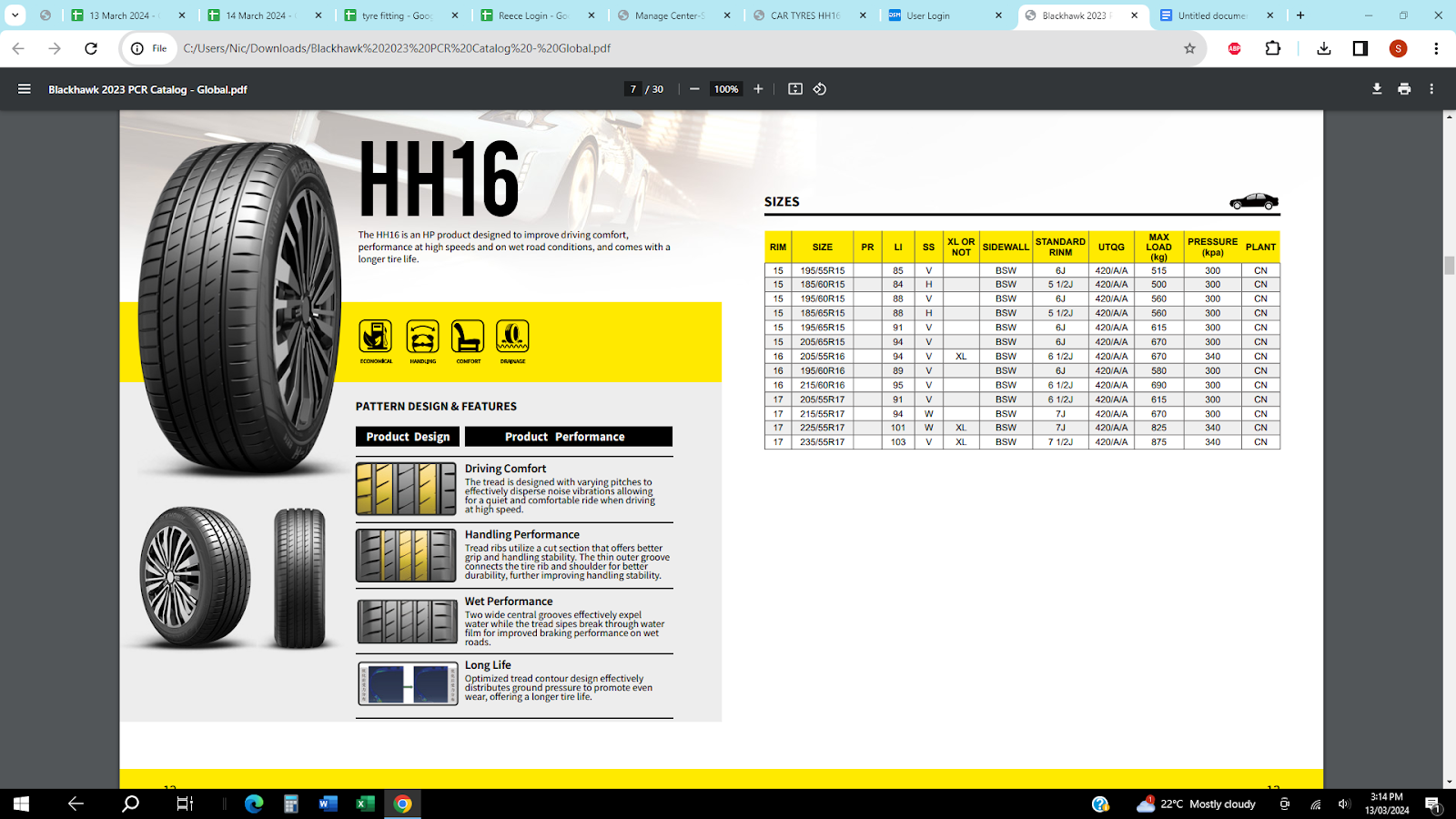
Task: Click the Product Design label
Action: [408, 437]
